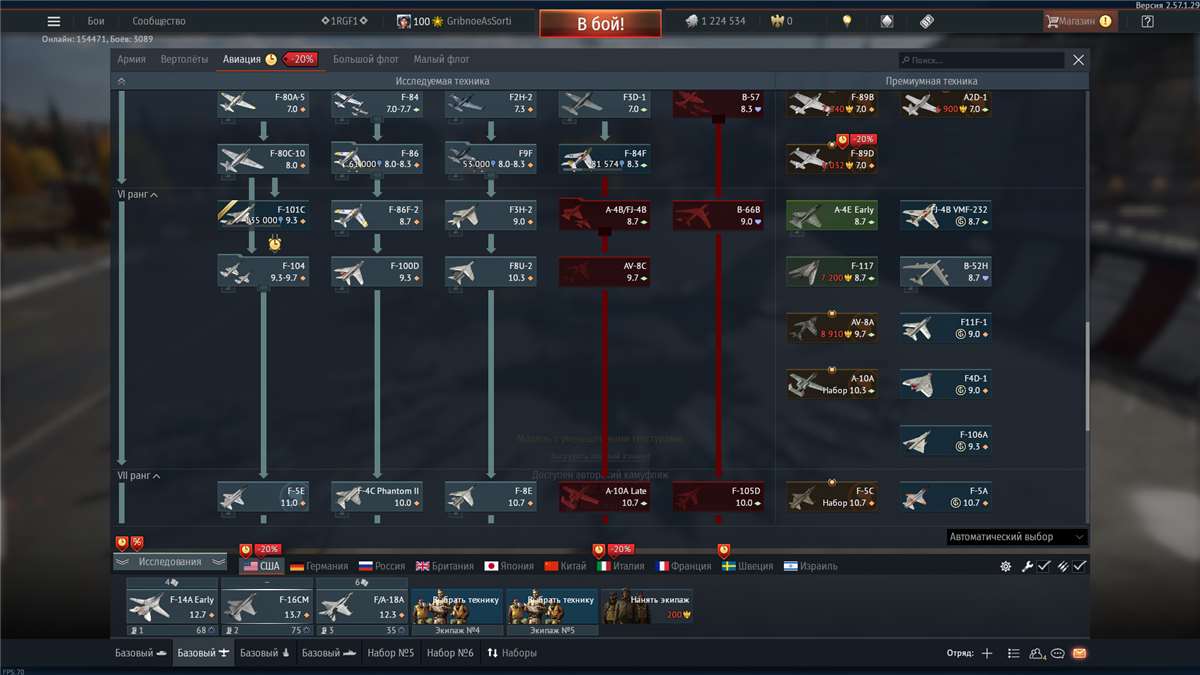Viewport: 1200px width, 675px height.
Task: Click Нанять экипаж for 200 eagles
Action: (x=648, y=607)
